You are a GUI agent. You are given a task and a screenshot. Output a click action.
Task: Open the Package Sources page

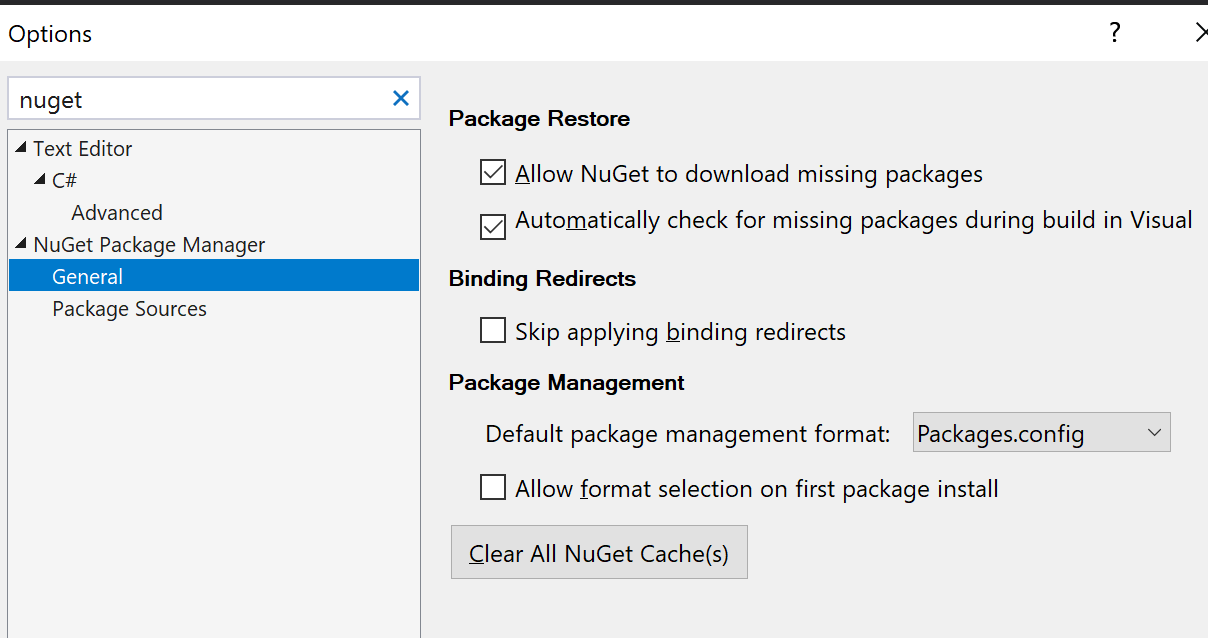click(x=130, y=309)
